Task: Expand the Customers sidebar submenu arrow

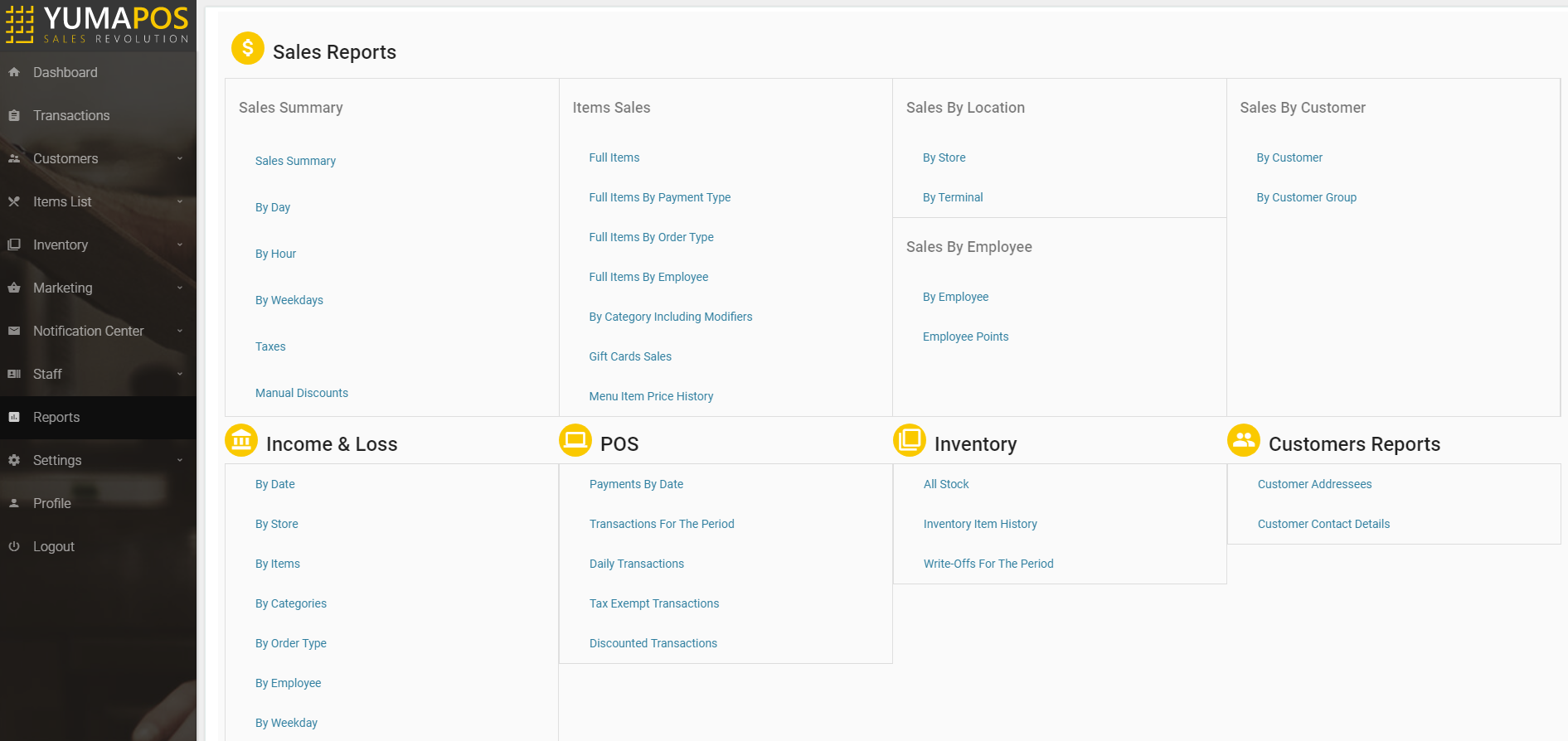Action: pyautogui.click(x=179, y=158)
